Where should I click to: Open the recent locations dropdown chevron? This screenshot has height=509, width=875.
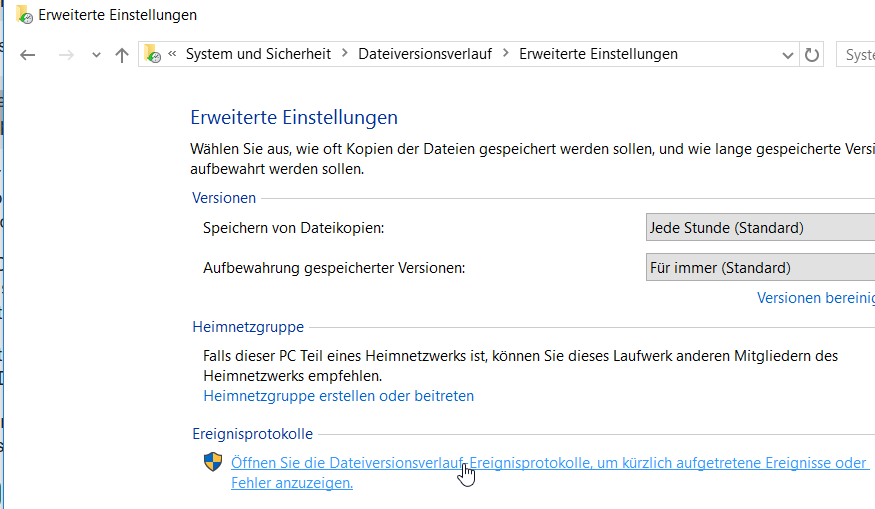[x=96, y=55]
